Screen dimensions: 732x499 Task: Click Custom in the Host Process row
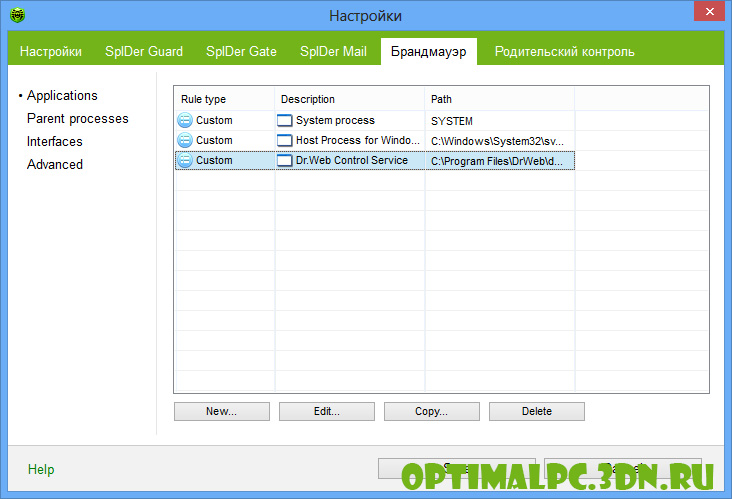point(214,140)
